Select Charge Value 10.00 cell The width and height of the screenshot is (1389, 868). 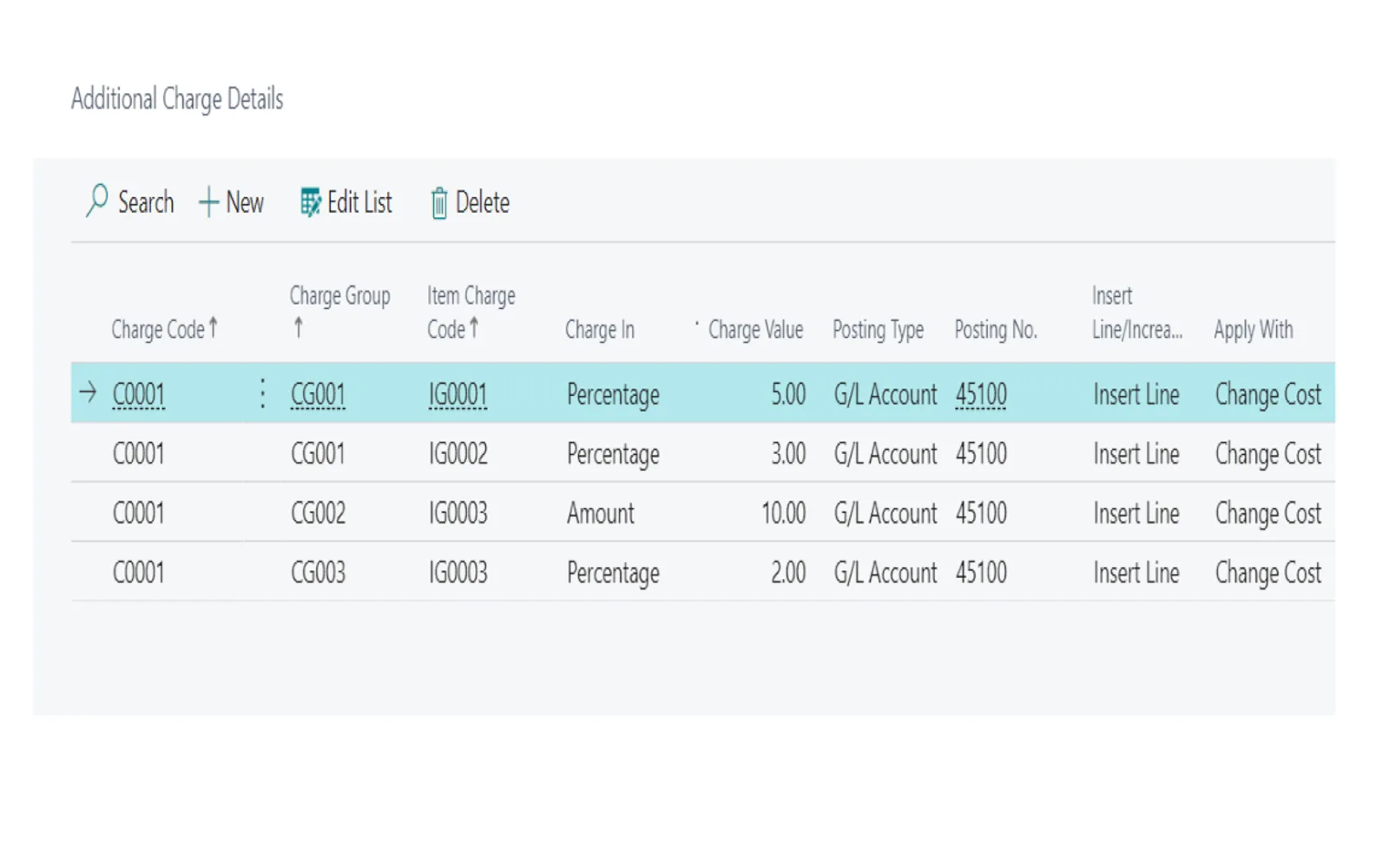(x=784, y=513)
